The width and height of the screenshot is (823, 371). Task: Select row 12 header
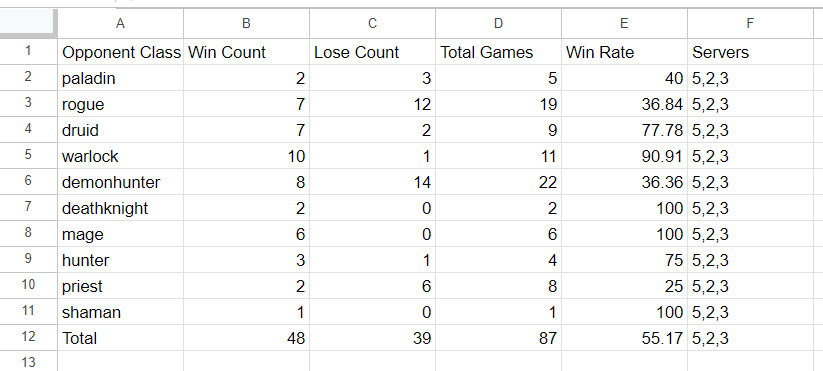(28, 338)
